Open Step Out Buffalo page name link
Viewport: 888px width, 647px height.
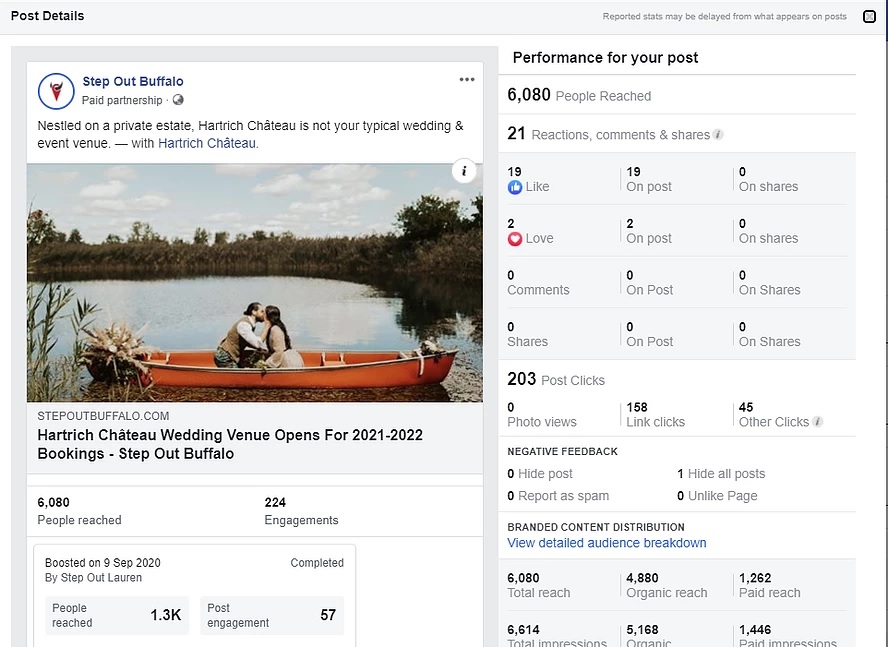pos(133,81)
